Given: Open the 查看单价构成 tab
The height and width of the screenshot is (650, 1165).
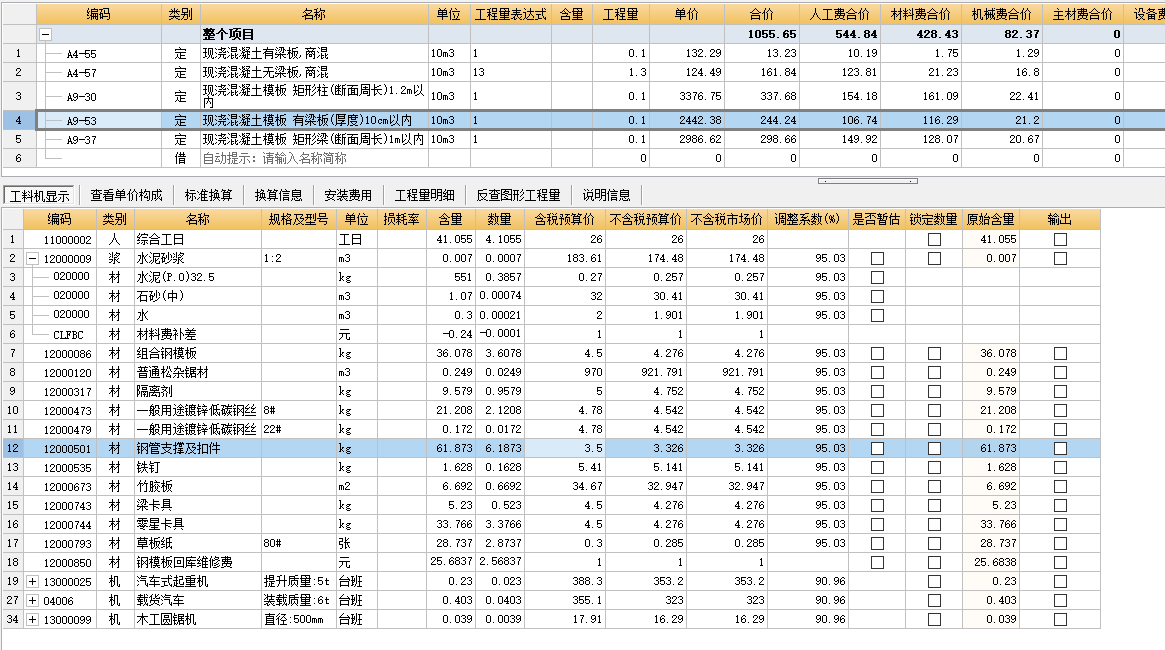Looking at the screenshot, I should tap(126, 195).
